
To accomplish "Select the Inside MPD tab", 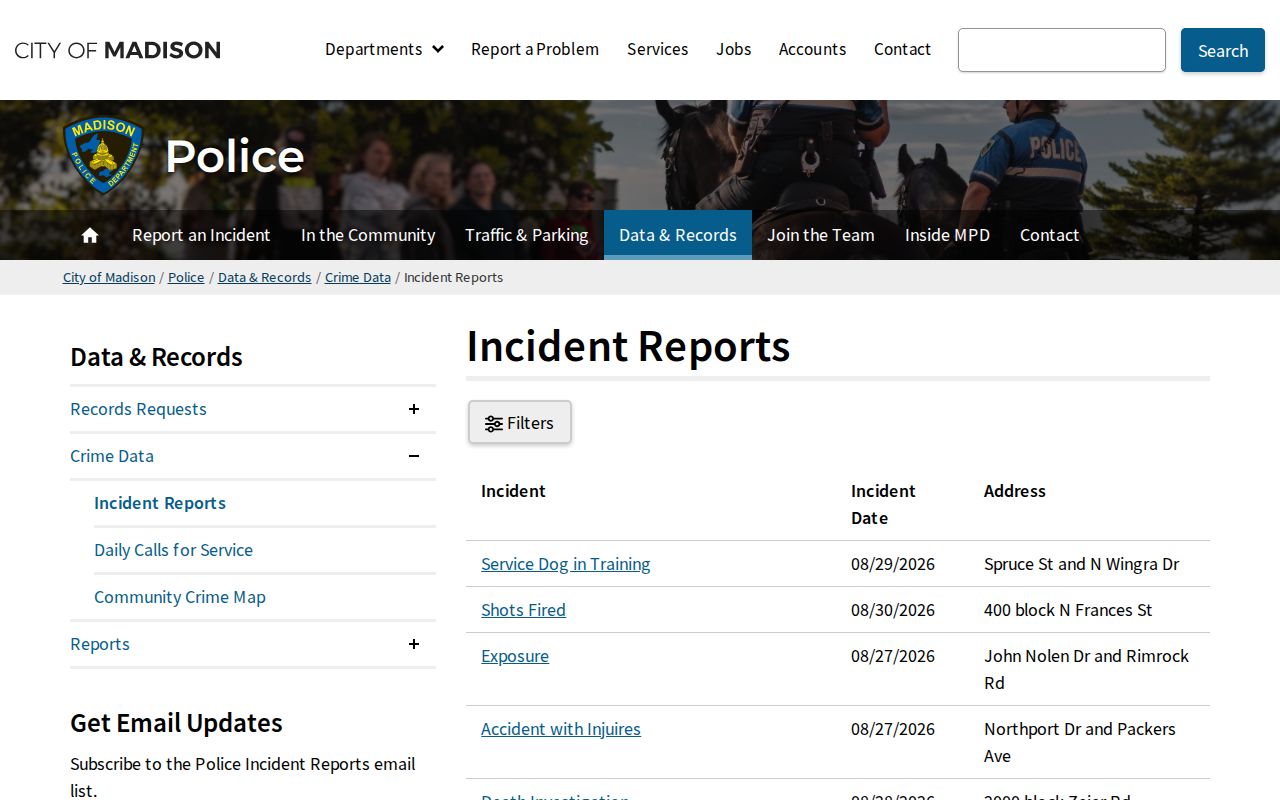I will click(x=947, y=235).
